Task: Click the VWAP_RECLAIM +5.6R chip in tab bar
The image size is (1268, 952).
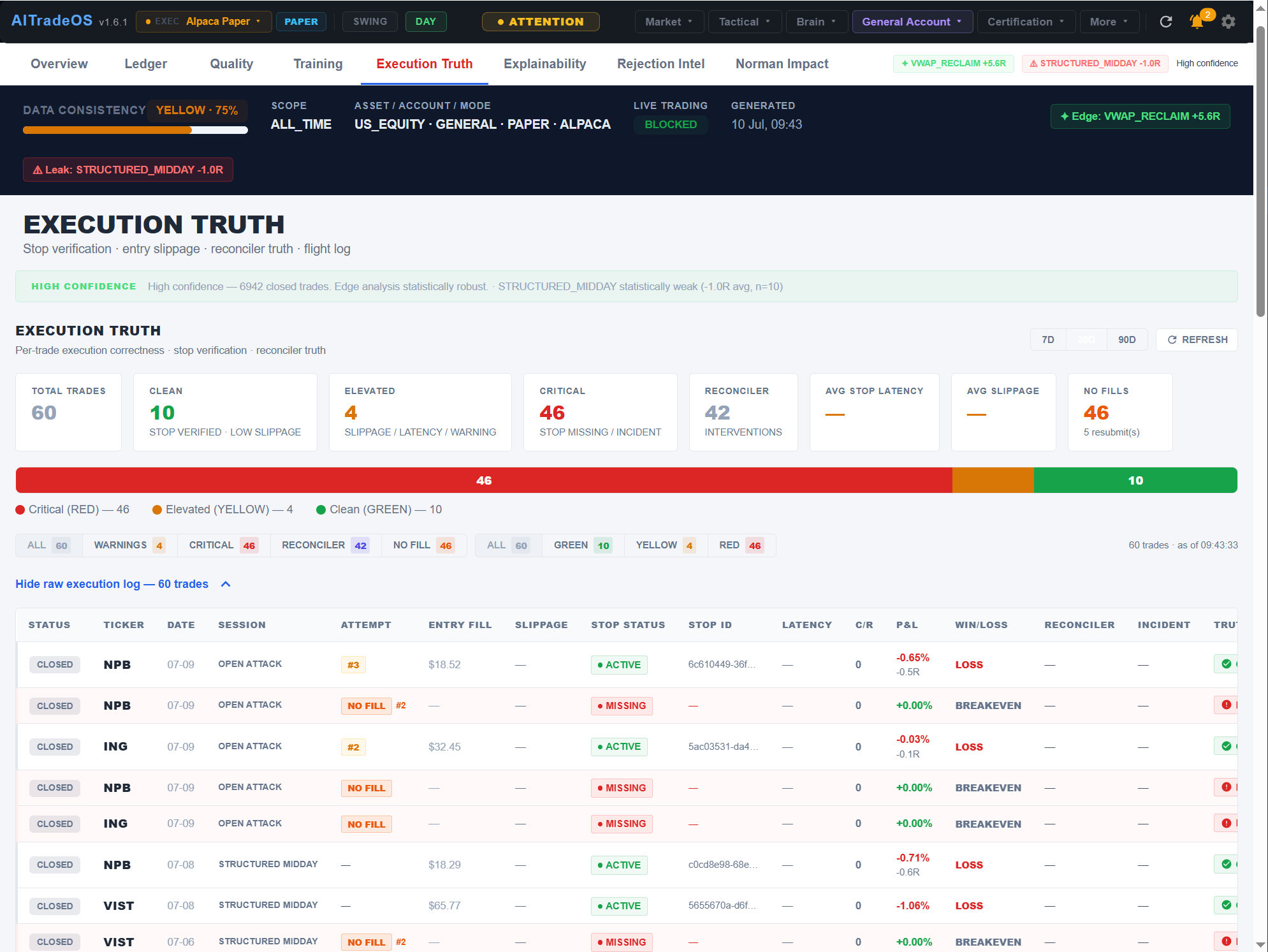Action: pos(954,63)
